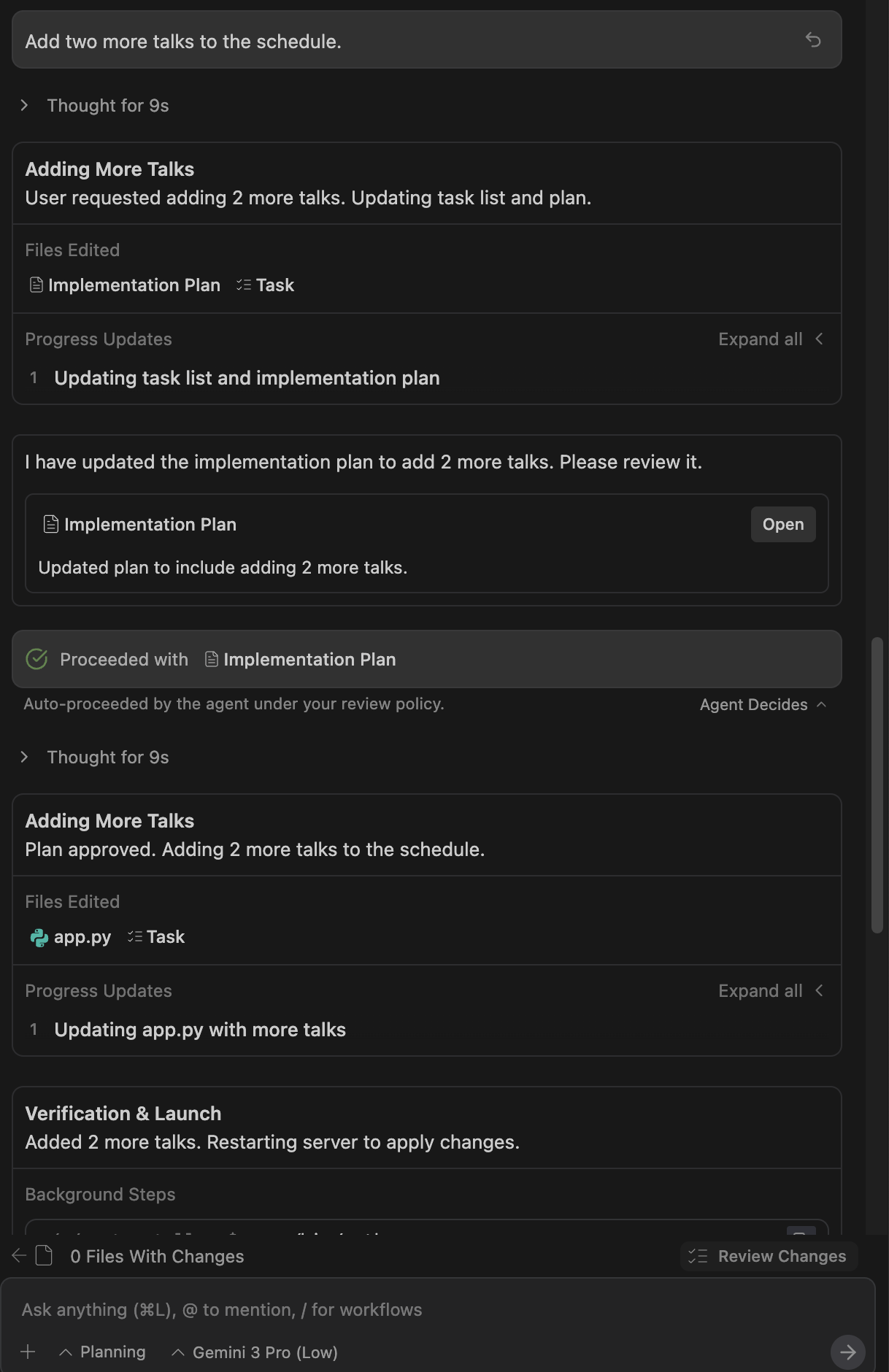The height and width of the screenshot is (1372, 889).
Task: Open the app.py Python file chip
Action: coord(70,937)
